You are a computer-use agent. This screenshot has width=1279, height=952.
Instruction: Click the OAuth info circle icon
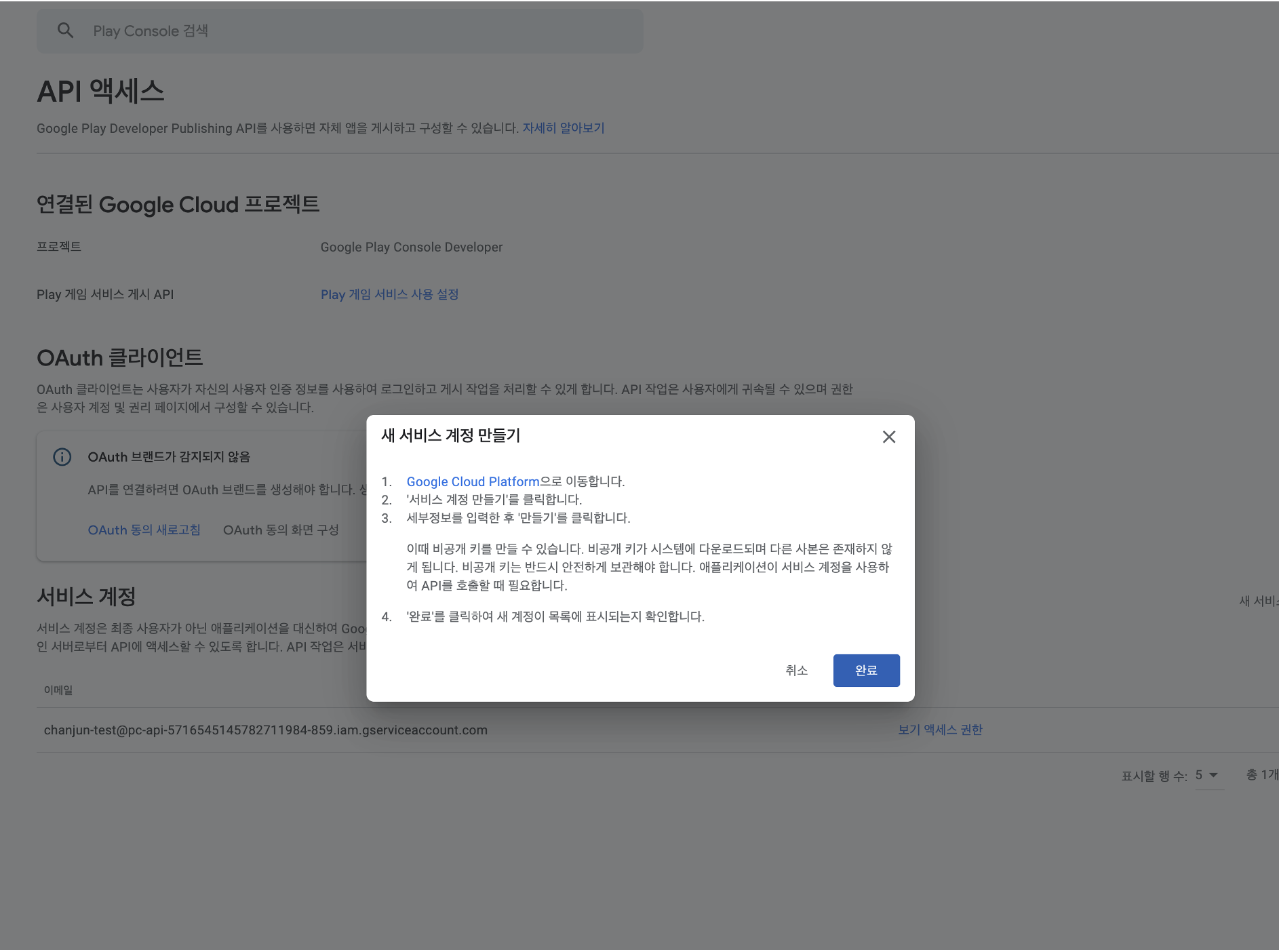pos(62,457)
